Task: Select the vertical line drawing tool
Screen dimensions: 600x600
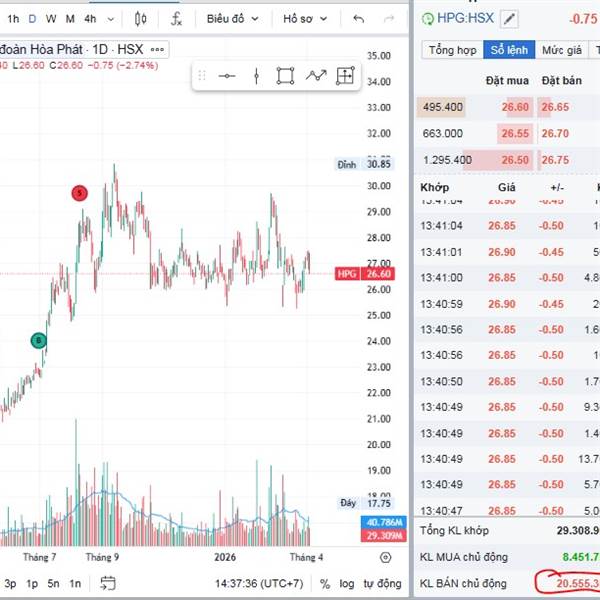Action: [256, 76]
